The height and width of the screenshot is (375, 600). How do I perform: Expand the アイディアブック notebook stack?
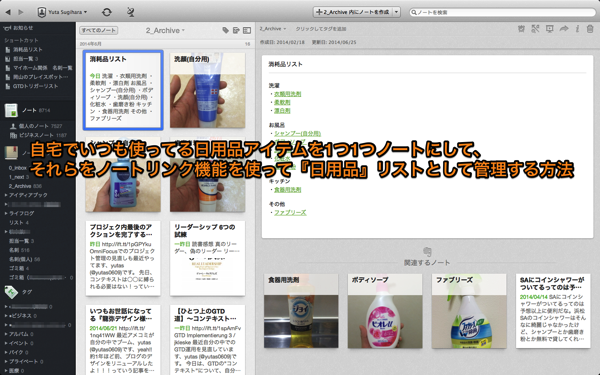pyautogui.click(x=6, y=195)
